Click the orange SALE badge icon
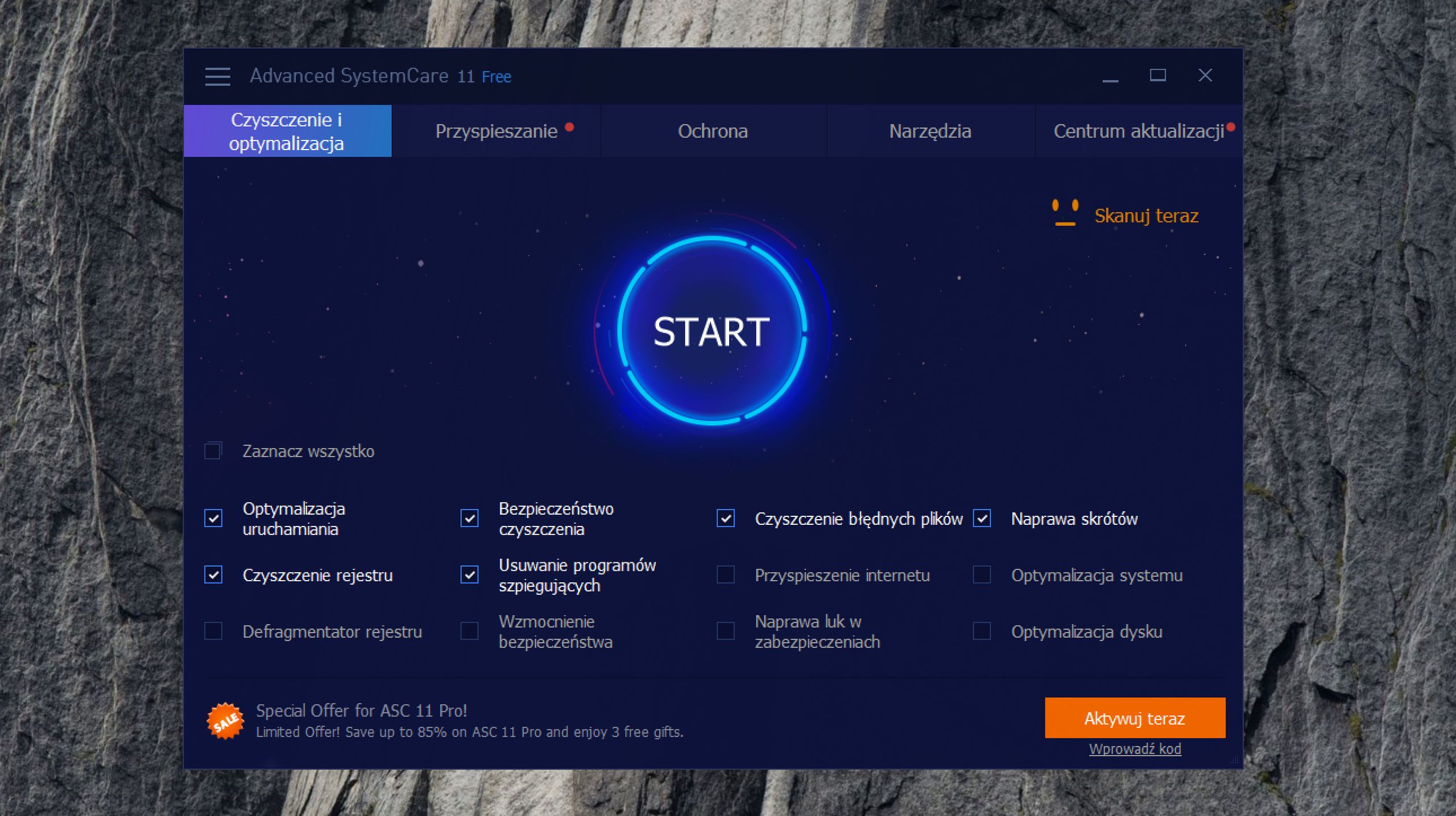Viewport: 1456px width, 816px height. tap(225, 720)
